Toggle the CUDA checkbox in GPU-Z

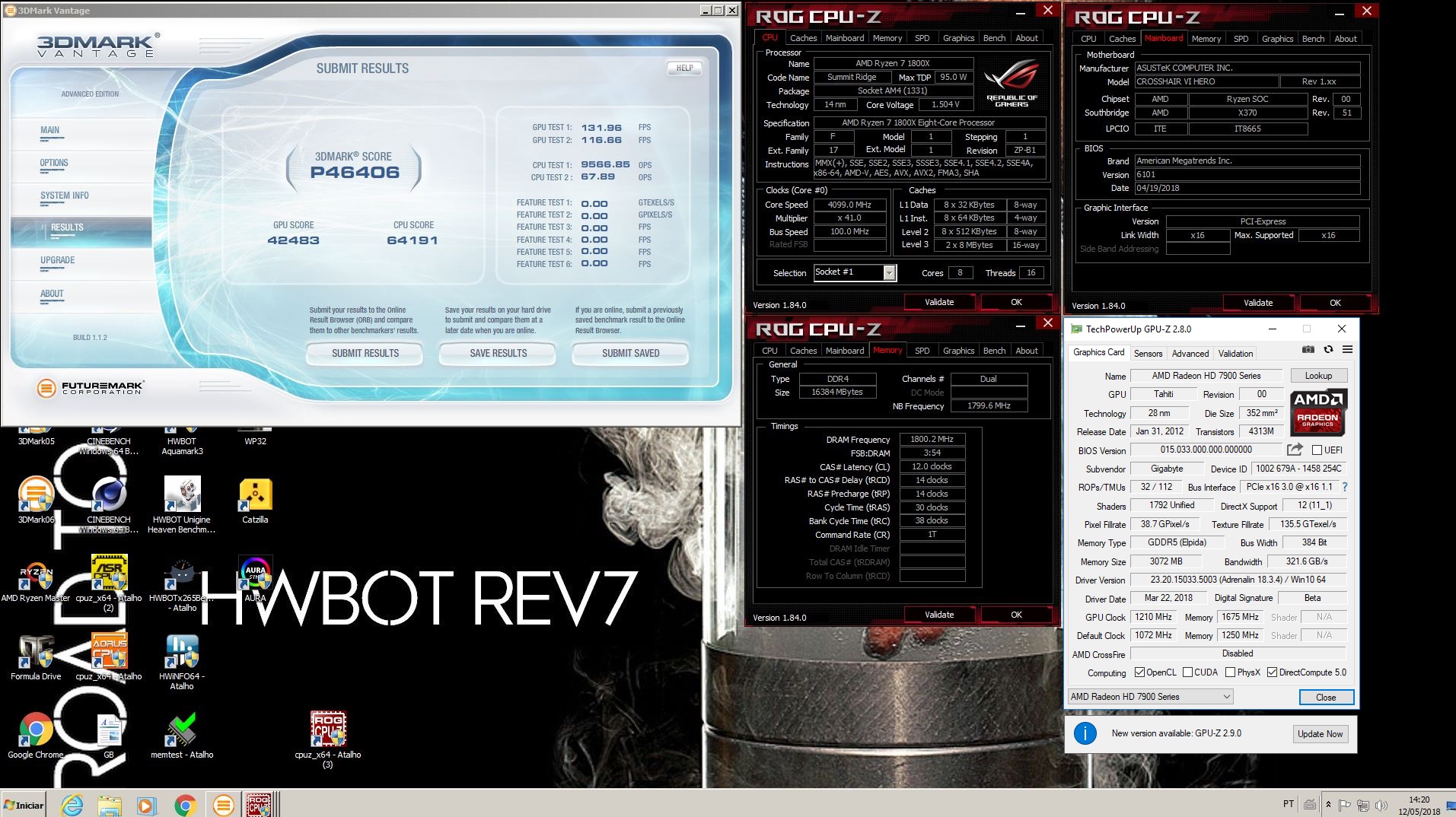click(x=1187, y=672)
